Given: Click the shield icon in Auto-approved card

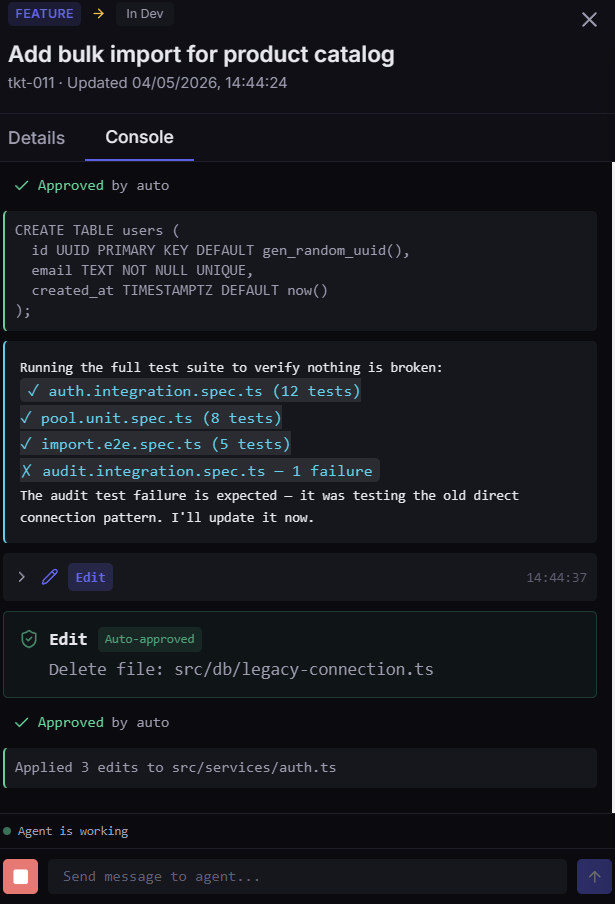Looking at the screenshot, I should (29, 639).
